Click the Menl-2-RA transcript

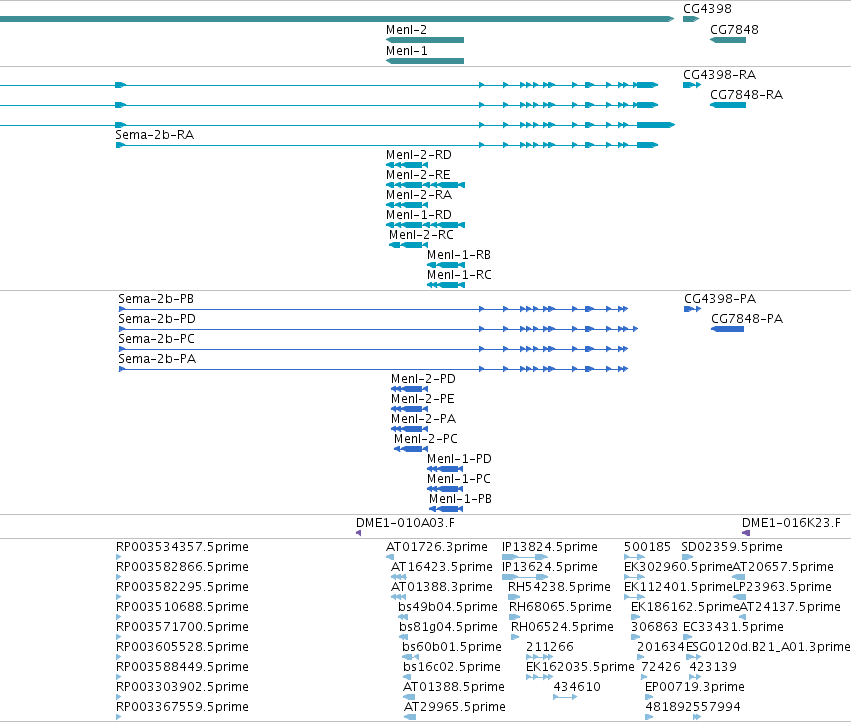click(407, 205)
